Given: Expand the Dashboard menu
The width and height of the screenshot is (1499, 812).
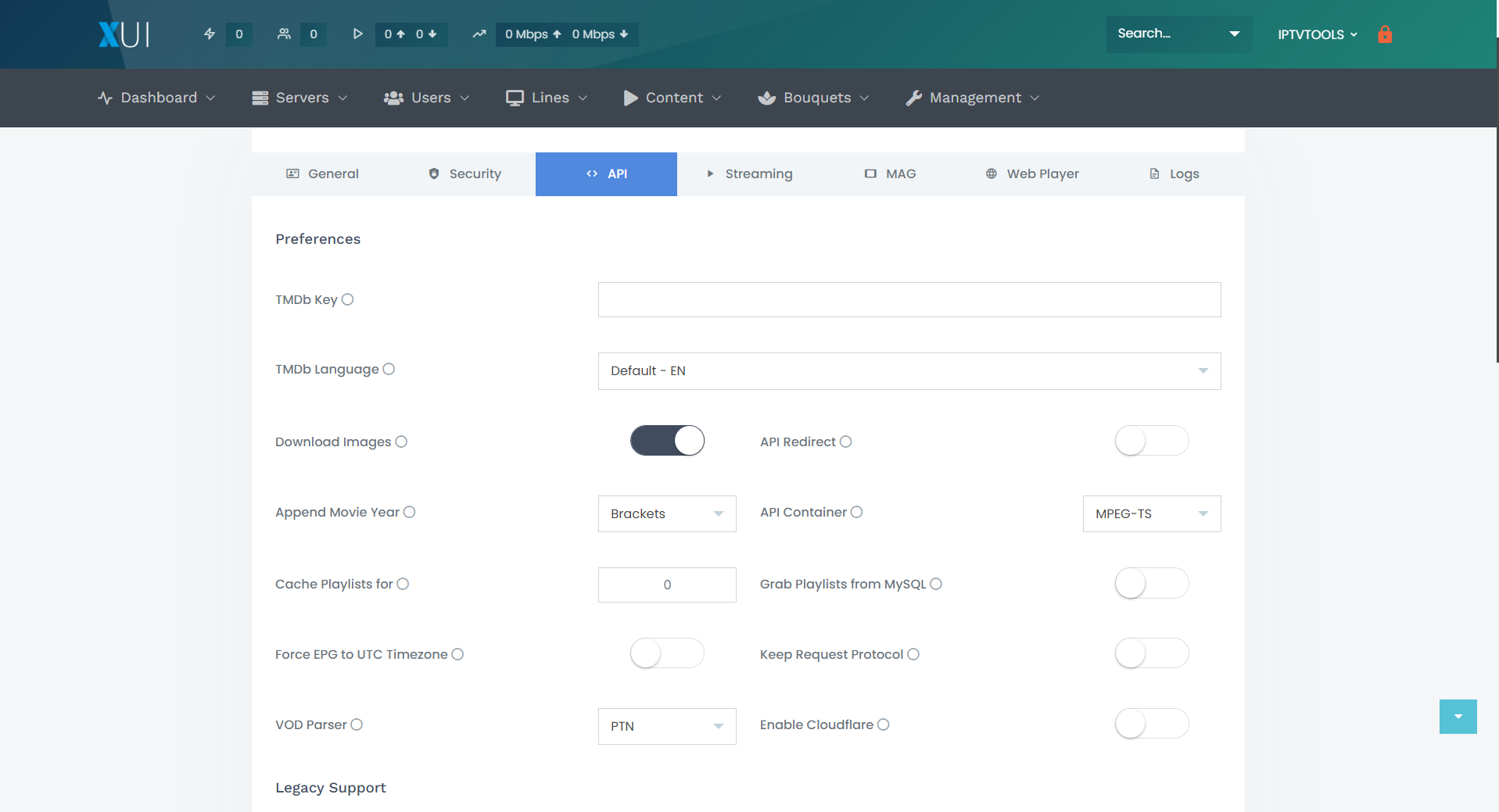Looking at the screenshot, I should (x=156, y=98).
